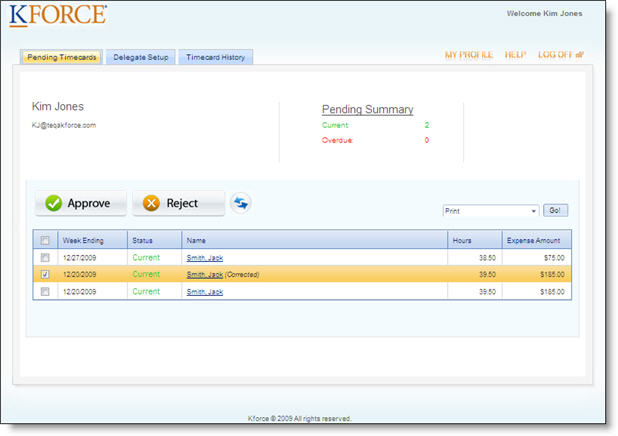Viewport: 618px width, 436px height.
Task: Sort by Status column header
Action: point(154,240)
